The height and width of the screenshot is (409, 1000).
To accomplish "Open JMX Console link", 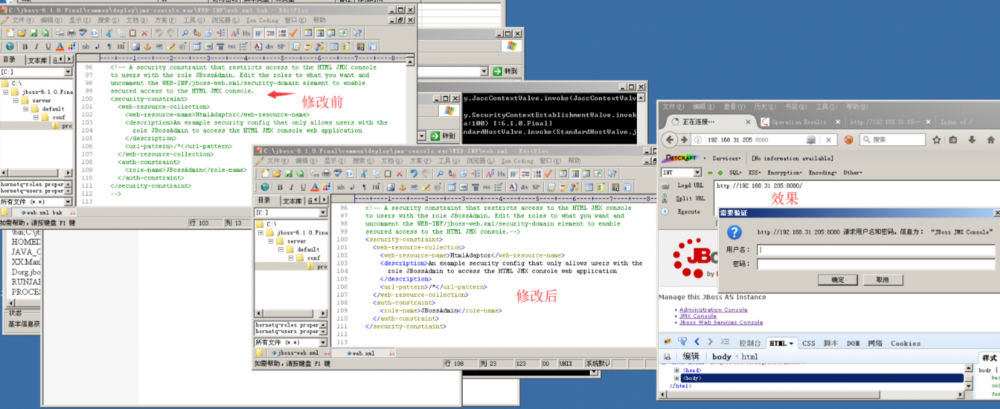I will point(698,316).
